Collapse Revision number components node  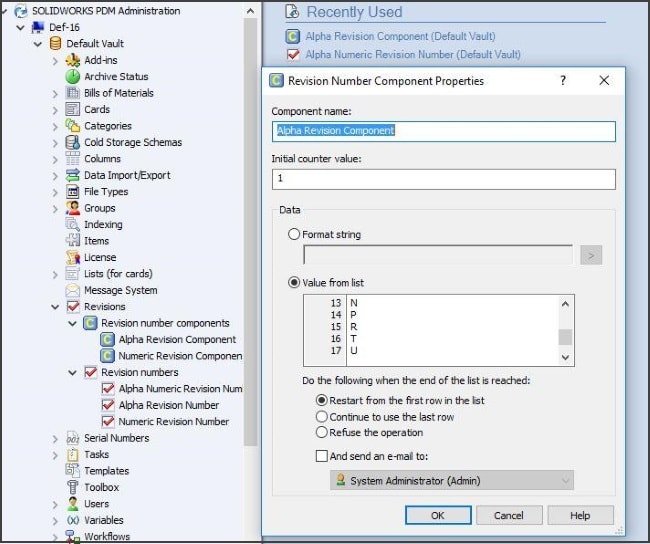(x=73, y=323)
